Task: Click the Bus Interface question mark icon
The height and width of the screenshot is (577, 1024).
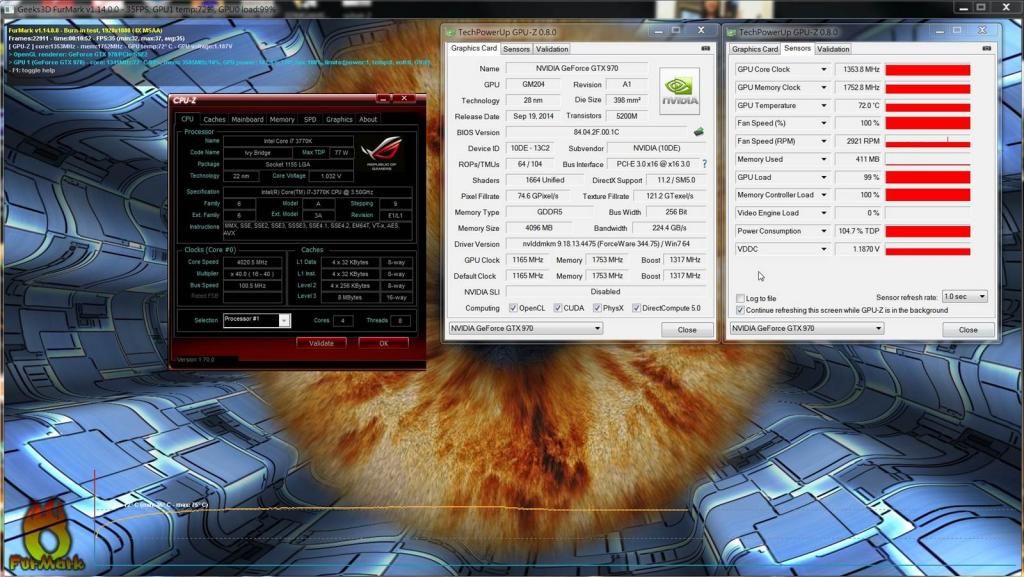Action: [x=704, y=164]
